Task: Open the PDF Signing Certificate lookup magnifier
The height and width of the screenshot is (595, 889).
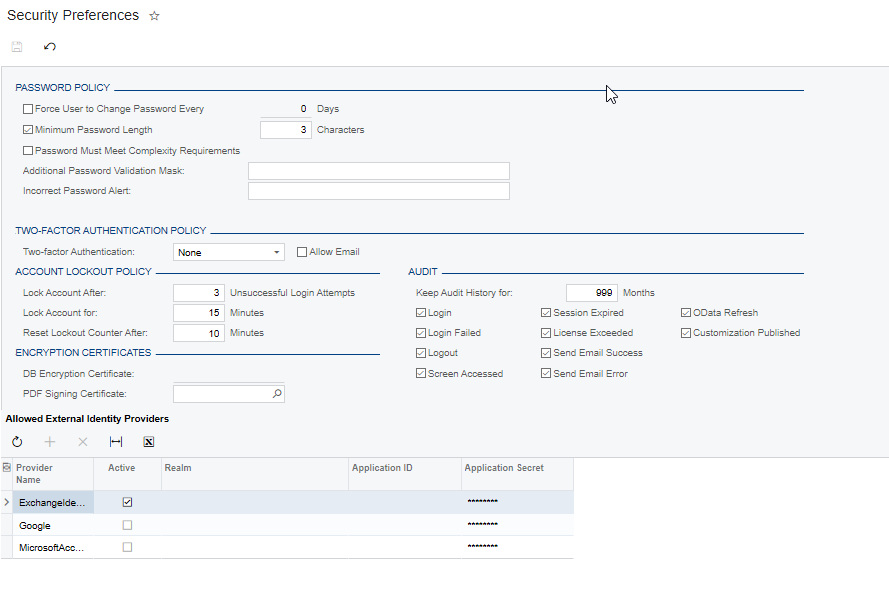Action: [276, 393]
